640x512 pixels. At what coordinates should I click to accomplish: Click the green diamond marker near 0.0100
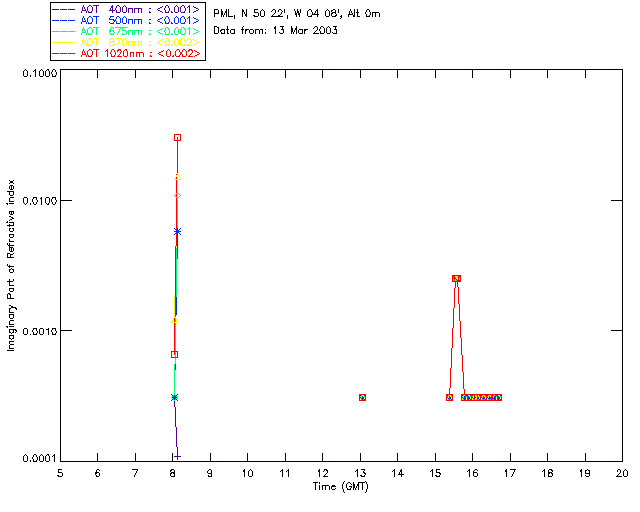tap(178, 196)
